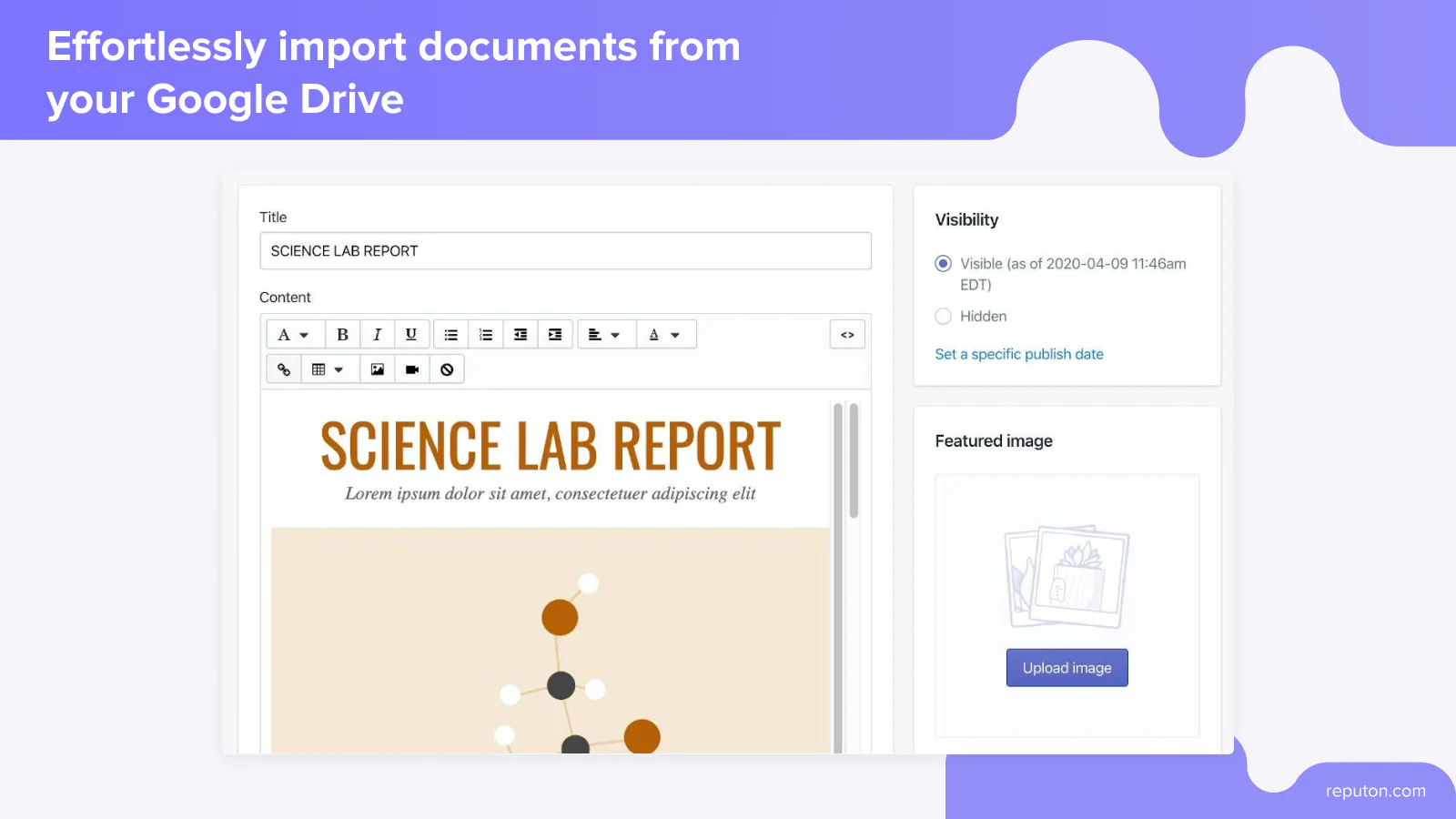Open the text alignment dropdown
Screen dimensions: 1456x819
click(606, 335)
